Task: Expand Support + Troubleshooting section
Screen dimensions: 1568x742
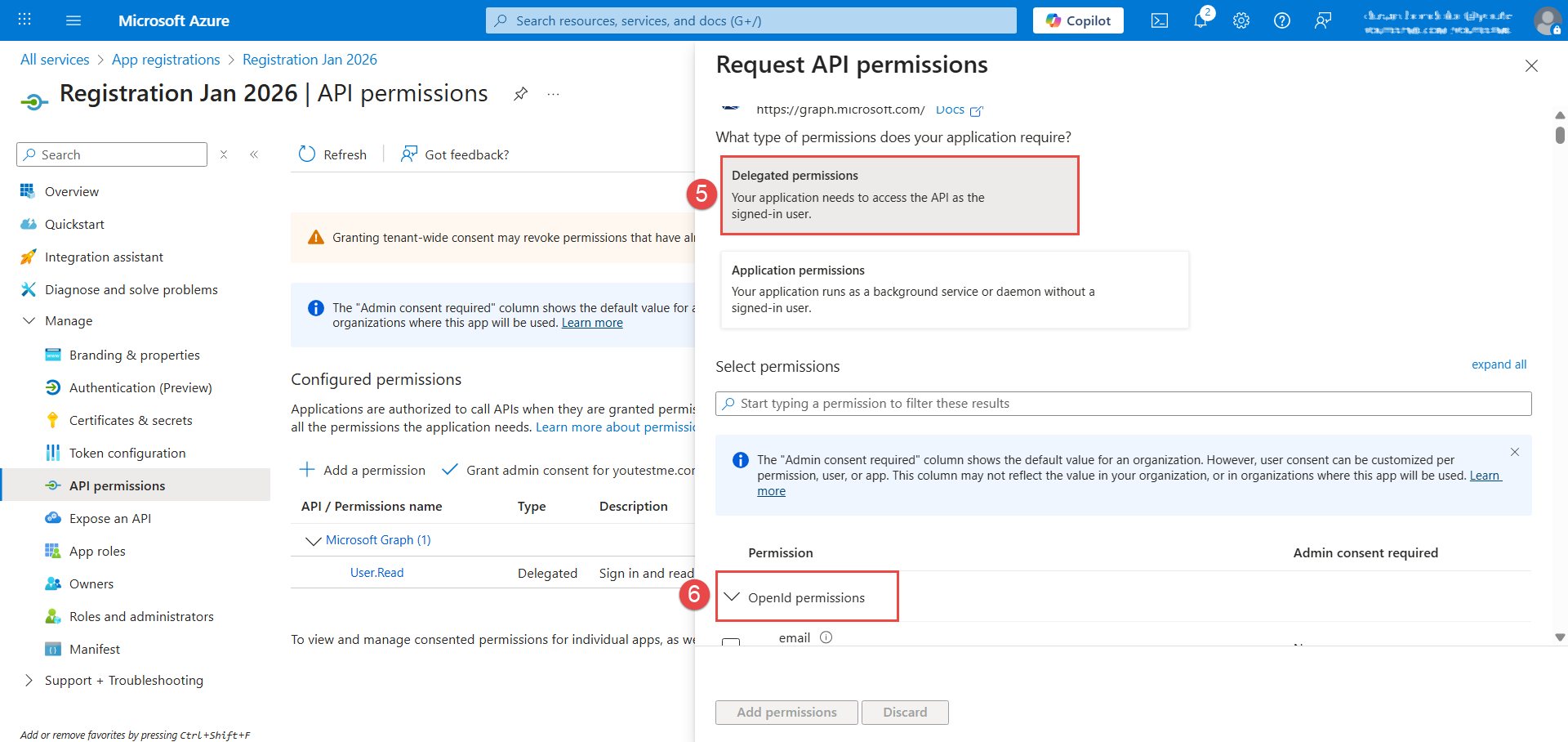Action: 29,681
